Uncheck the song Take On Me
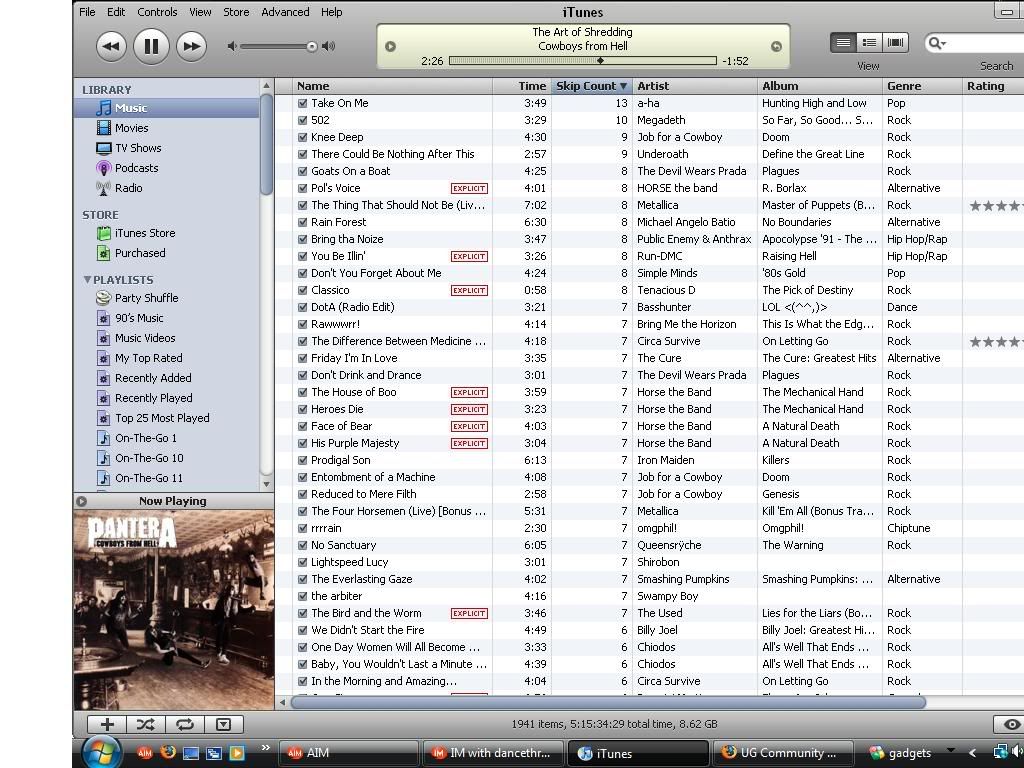1024x768 pixels. pos(302,103)
